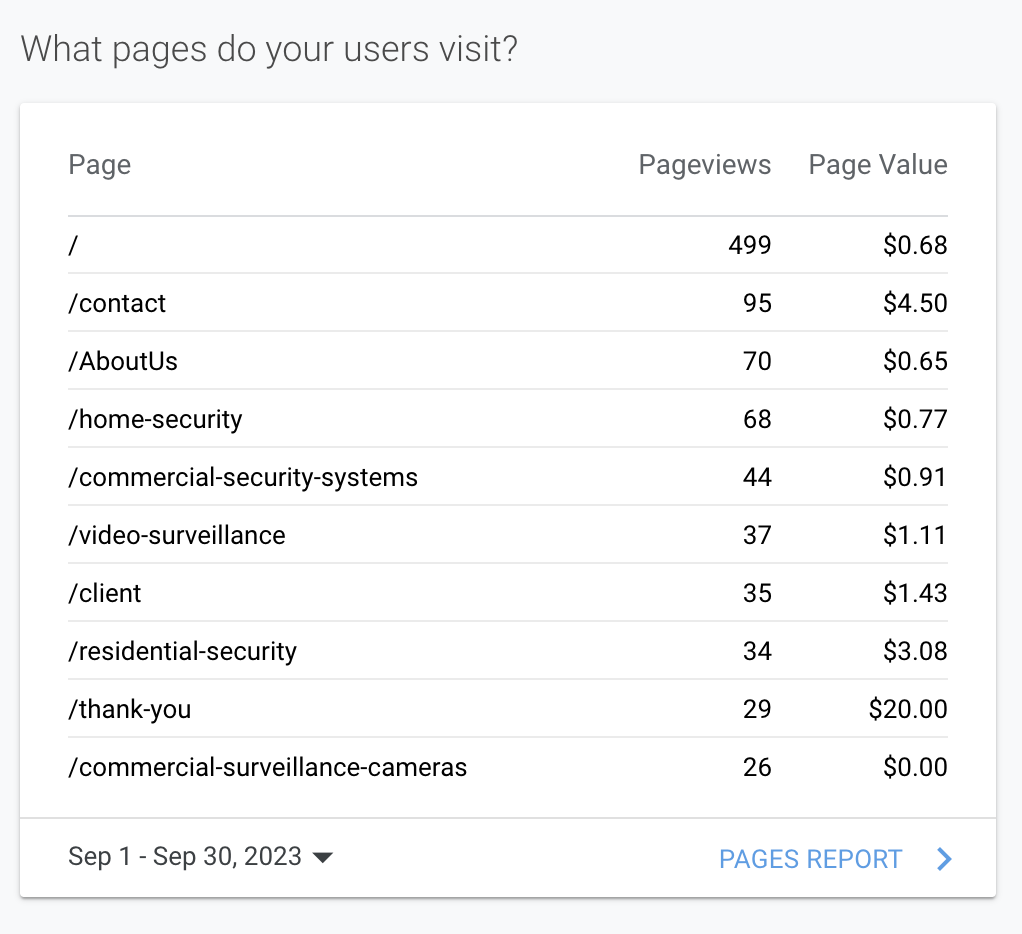
Task: Click the 499 pageviews cell
Action: (750, 245)
